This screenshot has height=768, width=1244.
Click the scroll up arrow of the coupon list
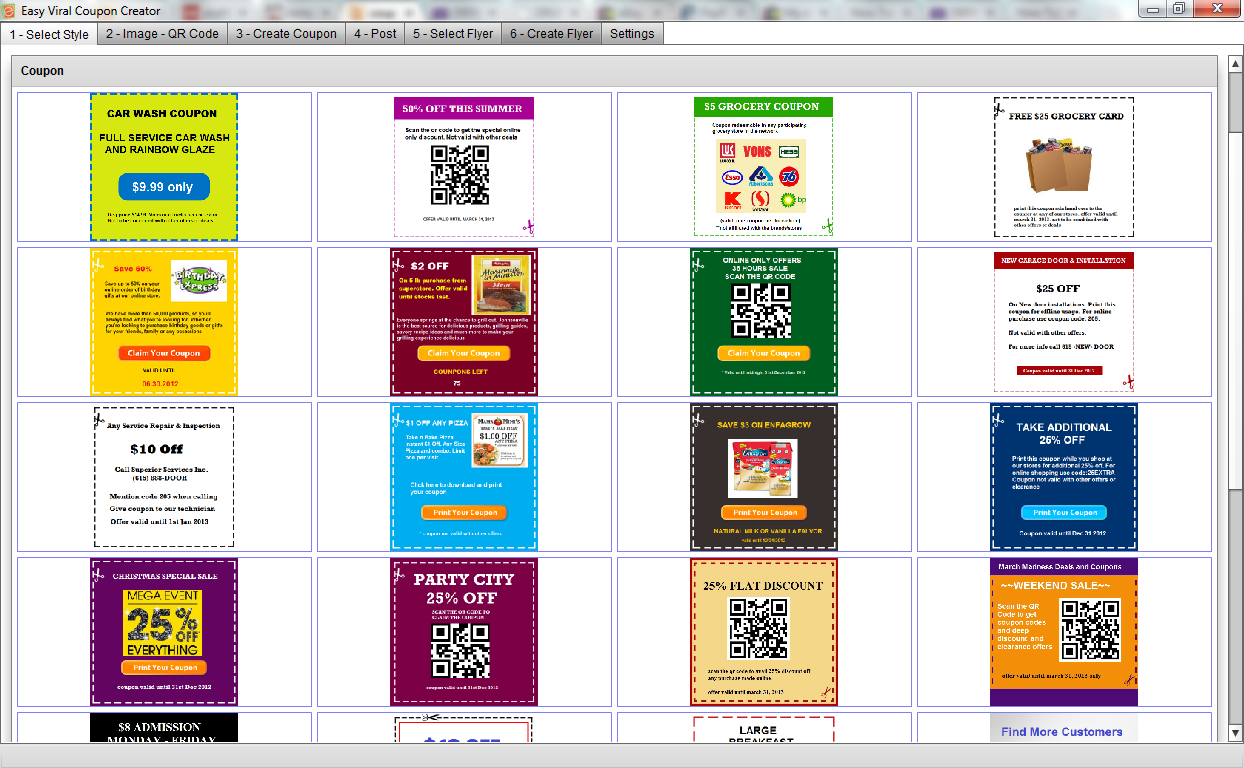[1236, 62]
